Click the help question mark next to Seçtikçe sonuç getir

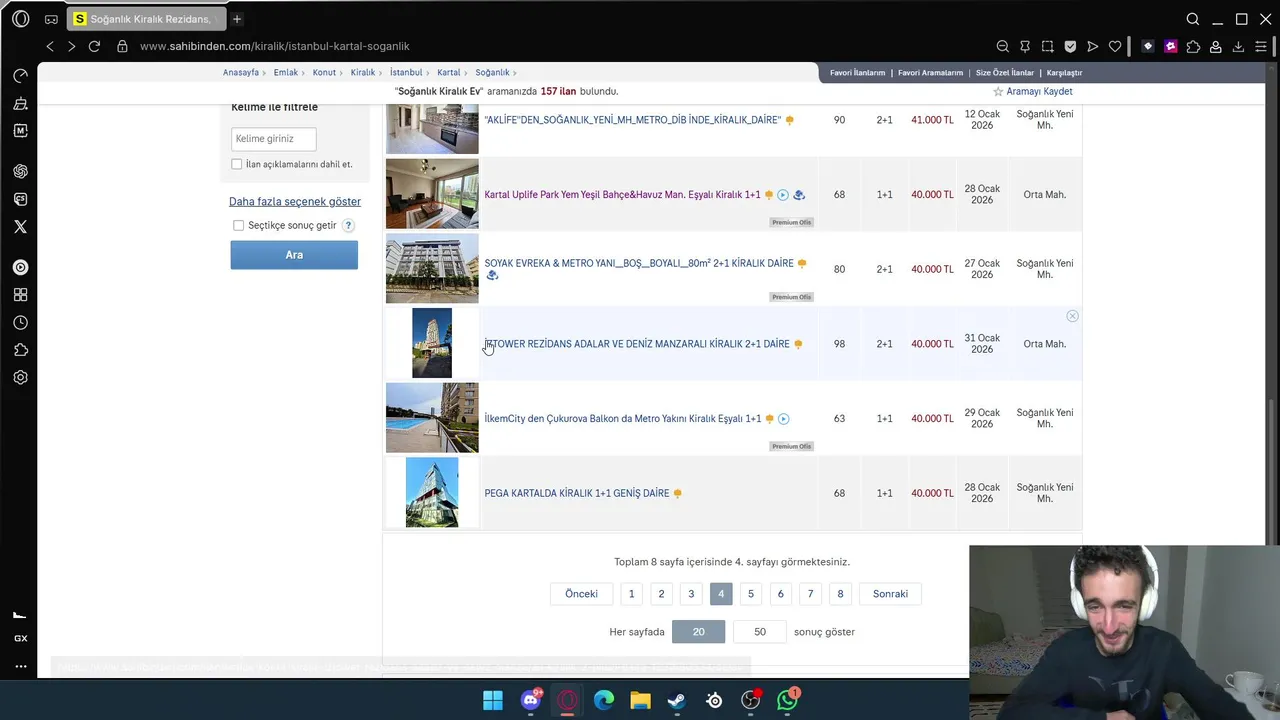tap(348, 226)
